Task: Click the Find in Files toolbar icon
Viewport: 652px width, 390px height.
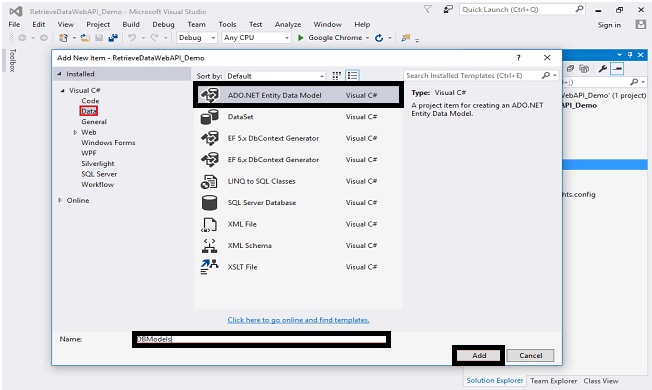Action: click(405, 38)
